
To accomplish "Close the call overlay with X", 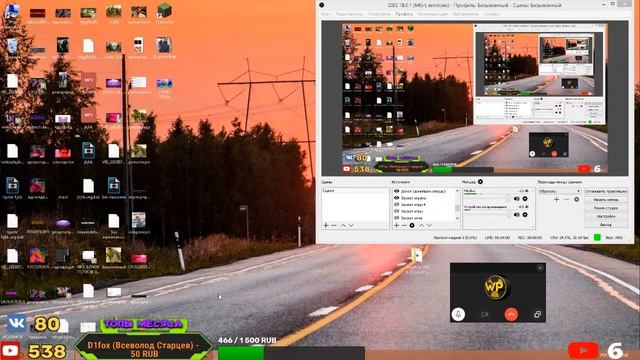I will point(540,268).
